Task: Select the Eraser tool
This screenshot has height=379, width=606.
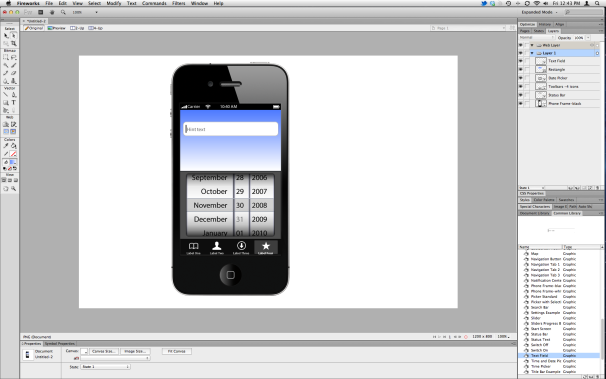Action: 14,73
